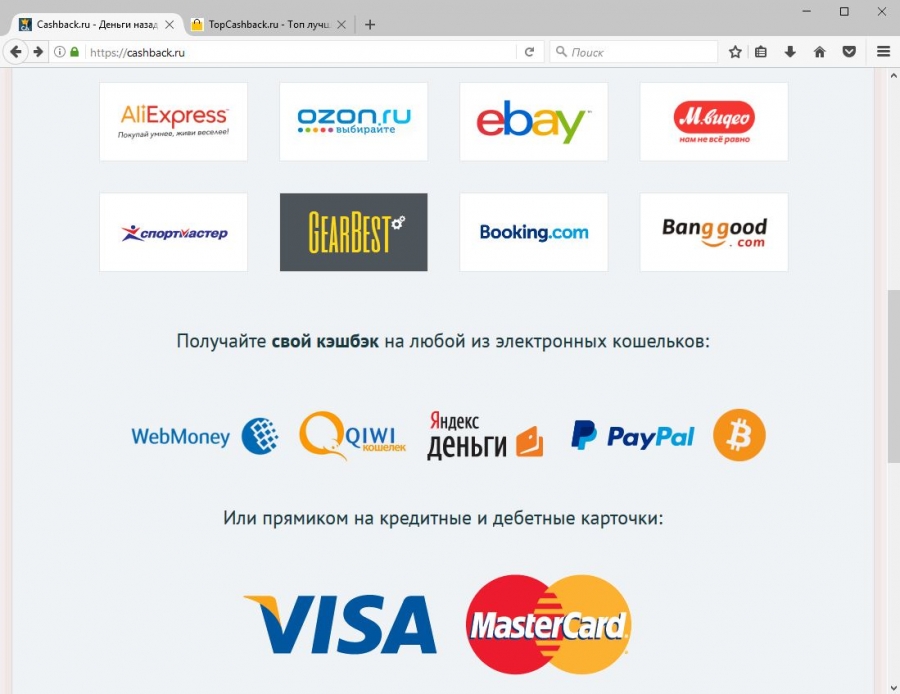Image resolution: width=900 pixels, height=694 pixels.
Task: Focus the Поиск search field
Action: pos(633,52)
